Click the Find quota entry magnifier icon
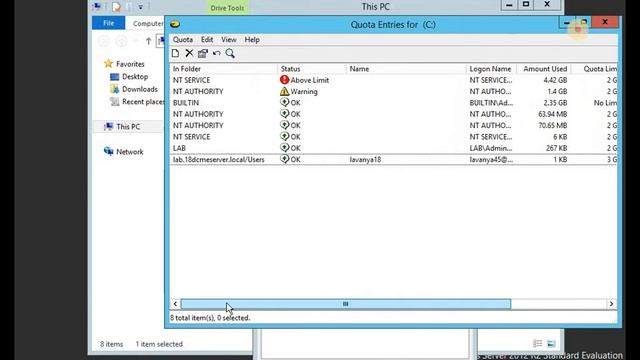Screen dimensions: 640x360 [x=230, y=53]
